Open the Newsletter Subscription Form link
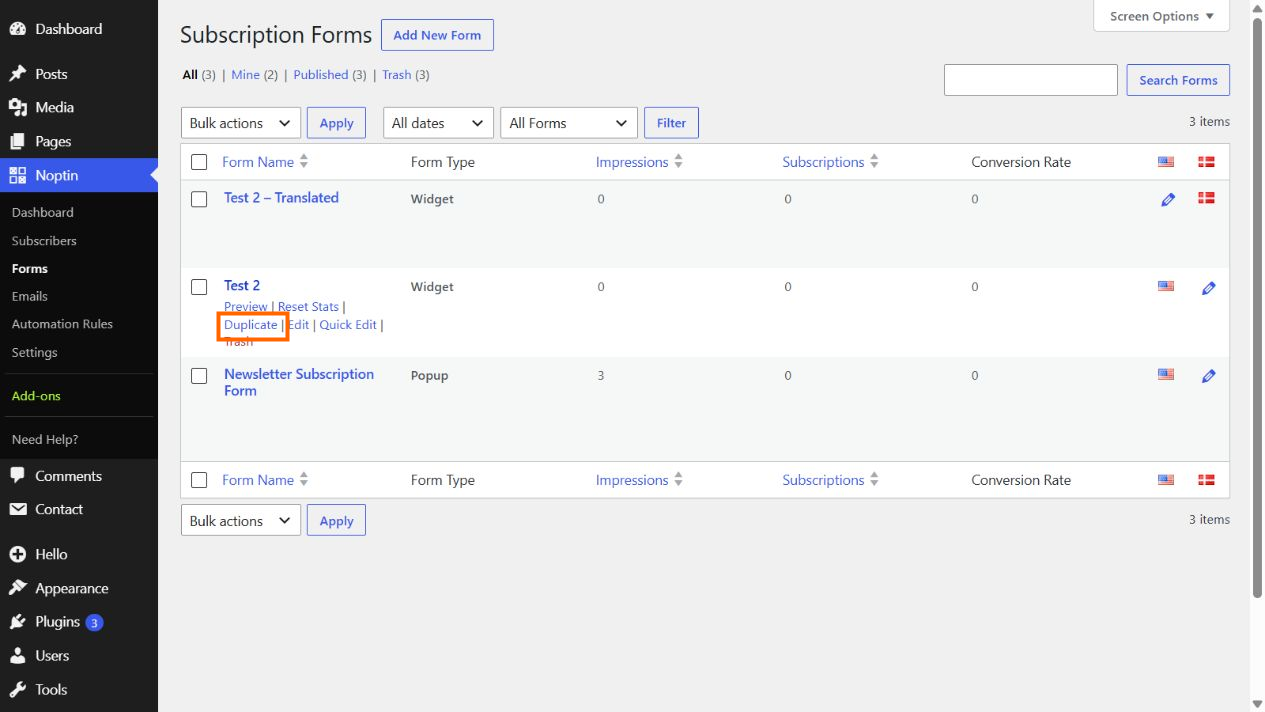 [x=299, y=382]
